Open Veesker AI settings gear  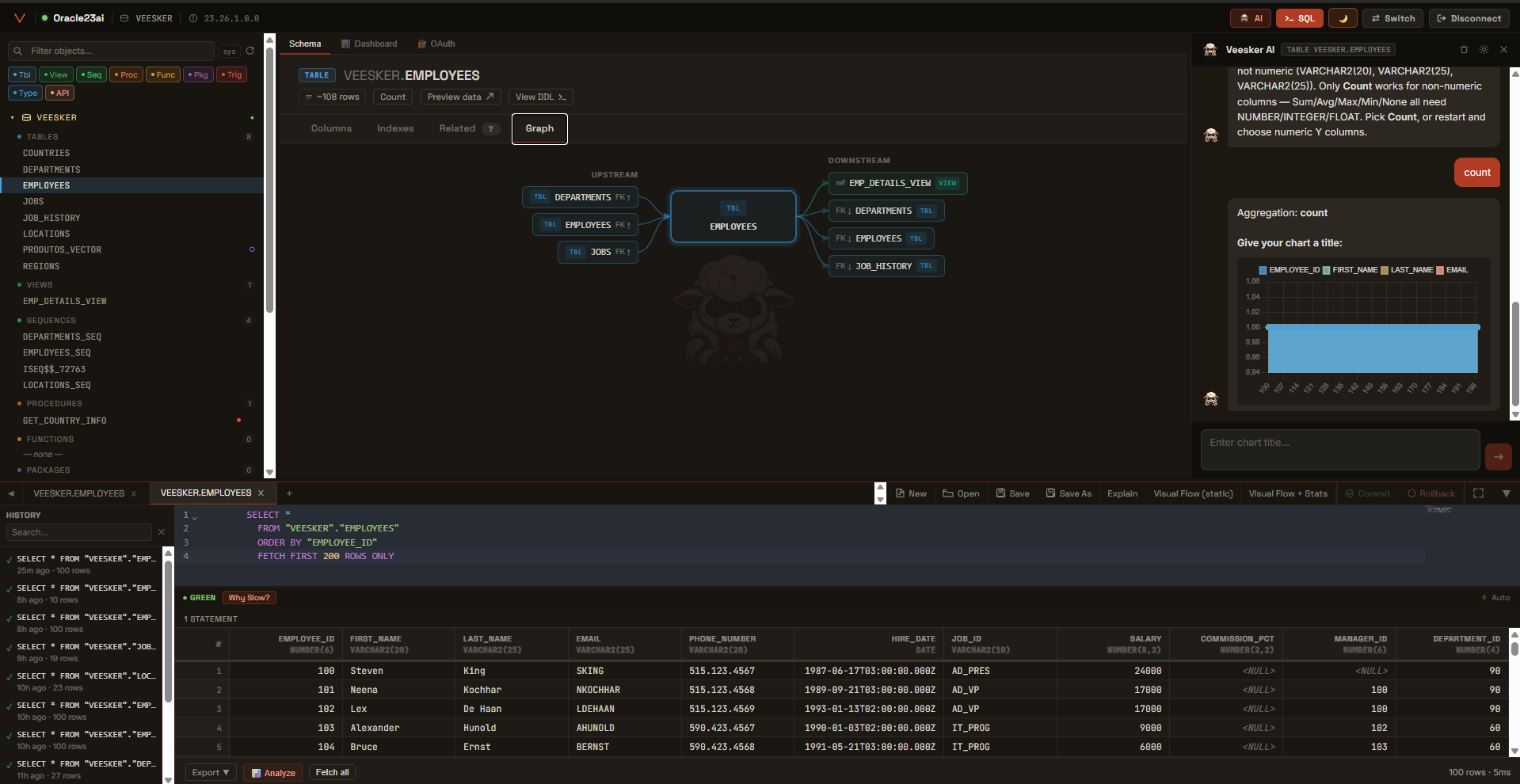pos(1484,49)
